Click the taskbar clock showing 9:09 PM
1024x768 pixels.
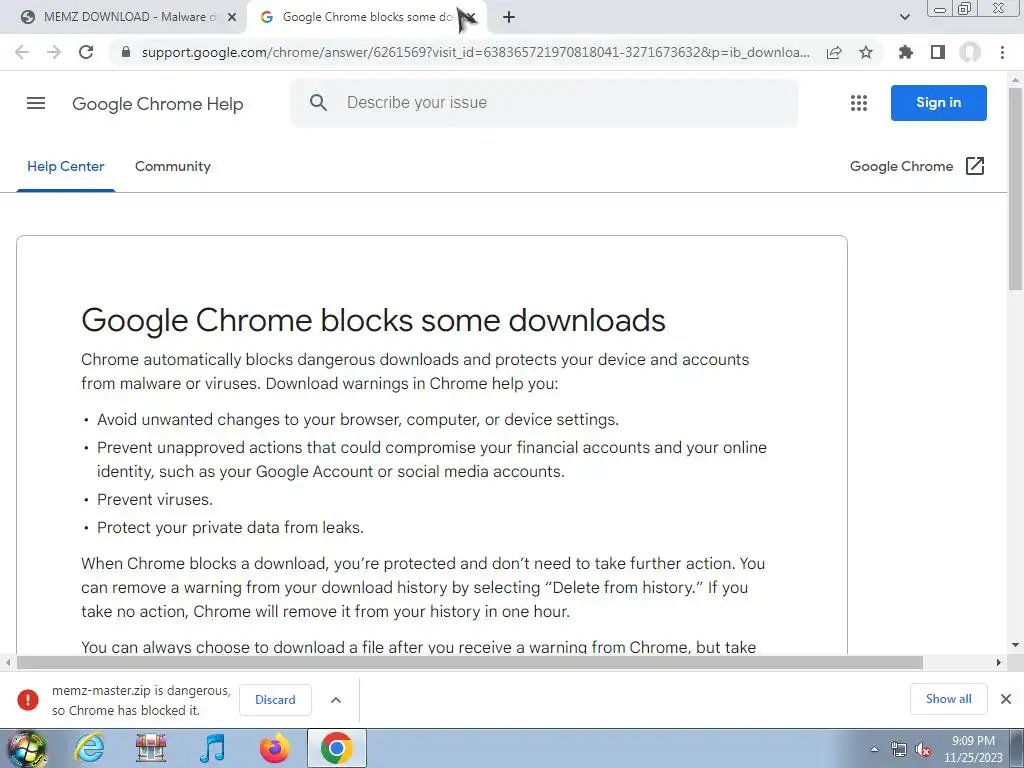pos(972,748)
